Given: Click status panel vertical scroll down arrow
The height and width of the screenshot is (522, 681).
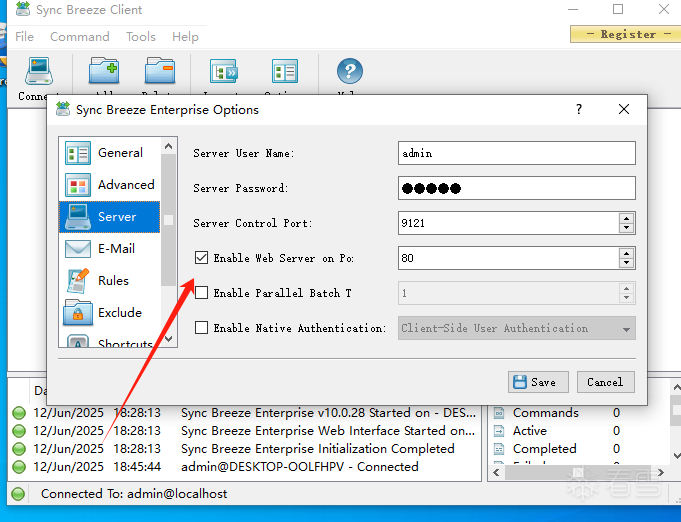Looking at the screenshot, I should [x=676, y=456].
